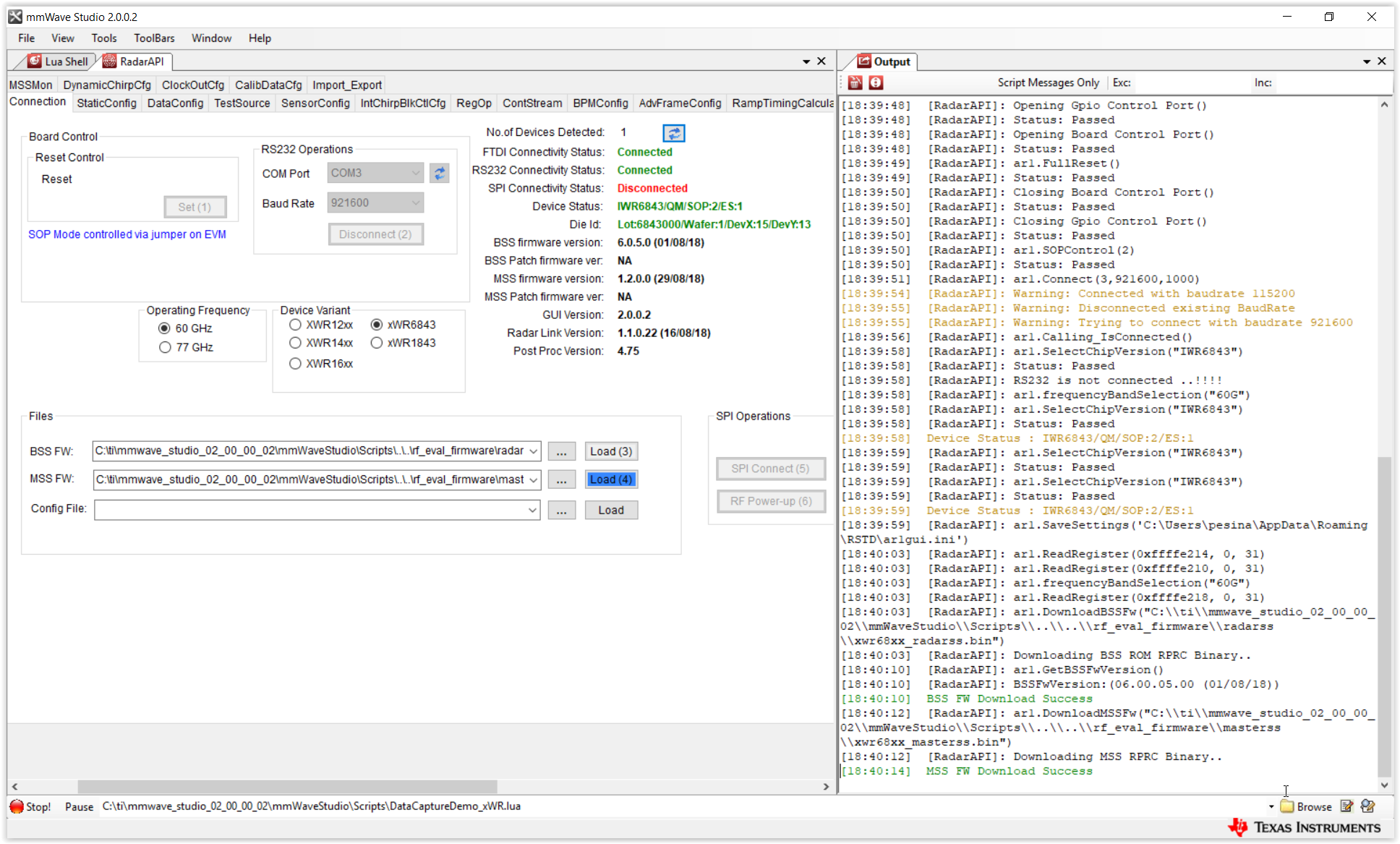Refresh number of devices detected
The height and width of the screenshot is (844, 1400).
(x=673, y=133)
